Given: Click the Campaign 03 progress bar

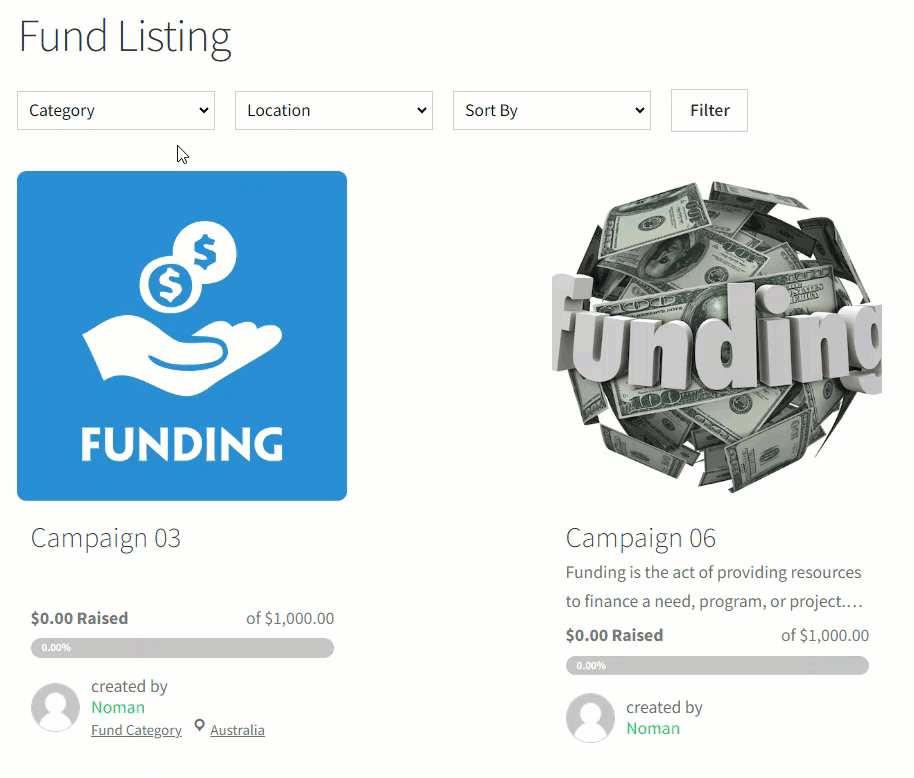Looking at the screenshot, I should click(x=182, y=648).
